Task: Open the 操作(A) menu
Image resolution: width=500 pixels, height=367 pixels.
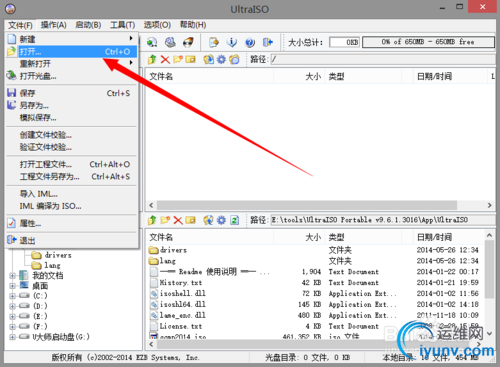Action: pyautogui.click(x=54, y=25)
